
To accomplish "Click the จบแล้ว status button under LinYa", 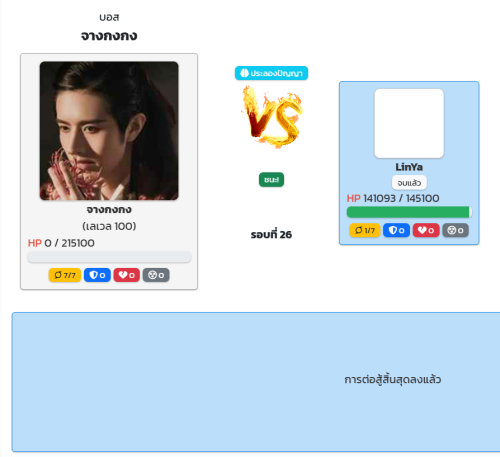I will 409,183.
